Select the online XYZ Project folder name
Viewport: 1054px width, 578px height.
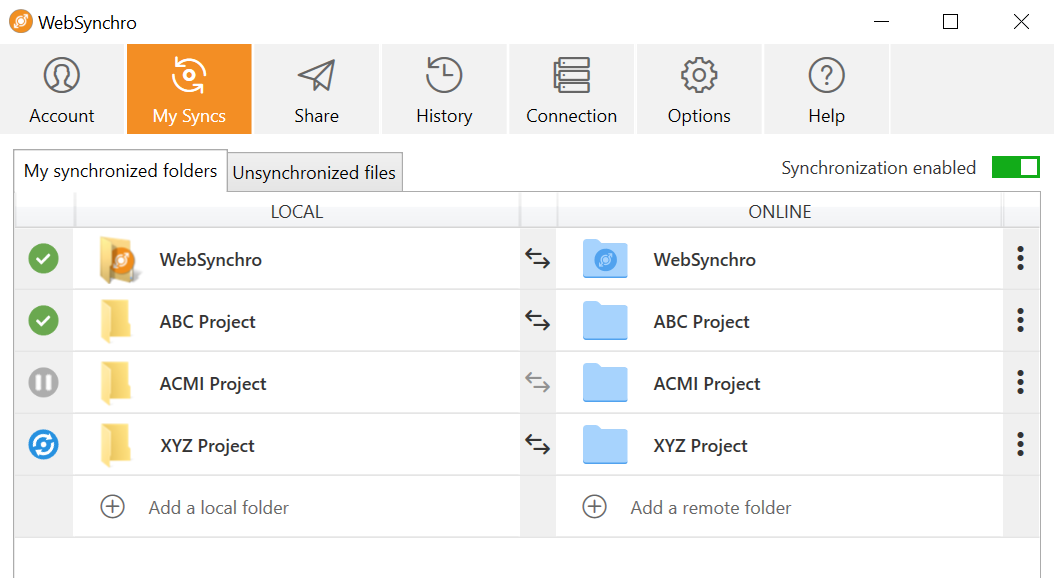point(700,446)
